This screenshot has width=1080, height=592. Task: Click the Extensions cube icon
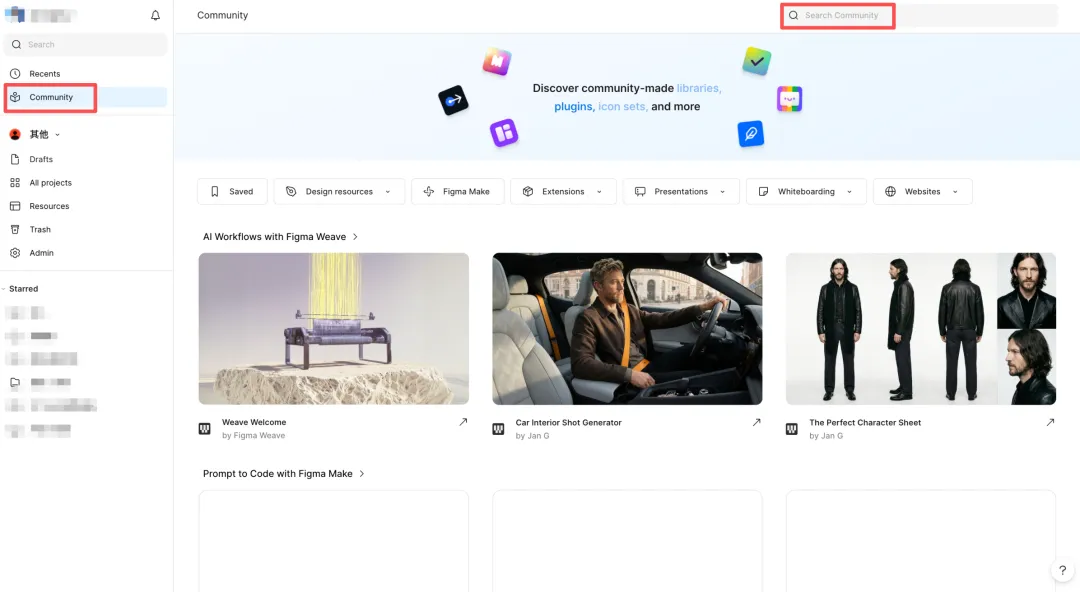point(528,192)
